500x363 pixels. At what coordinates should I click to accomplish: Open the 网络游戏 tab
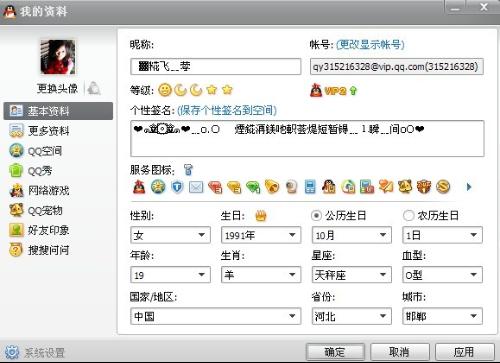(58, 191)
